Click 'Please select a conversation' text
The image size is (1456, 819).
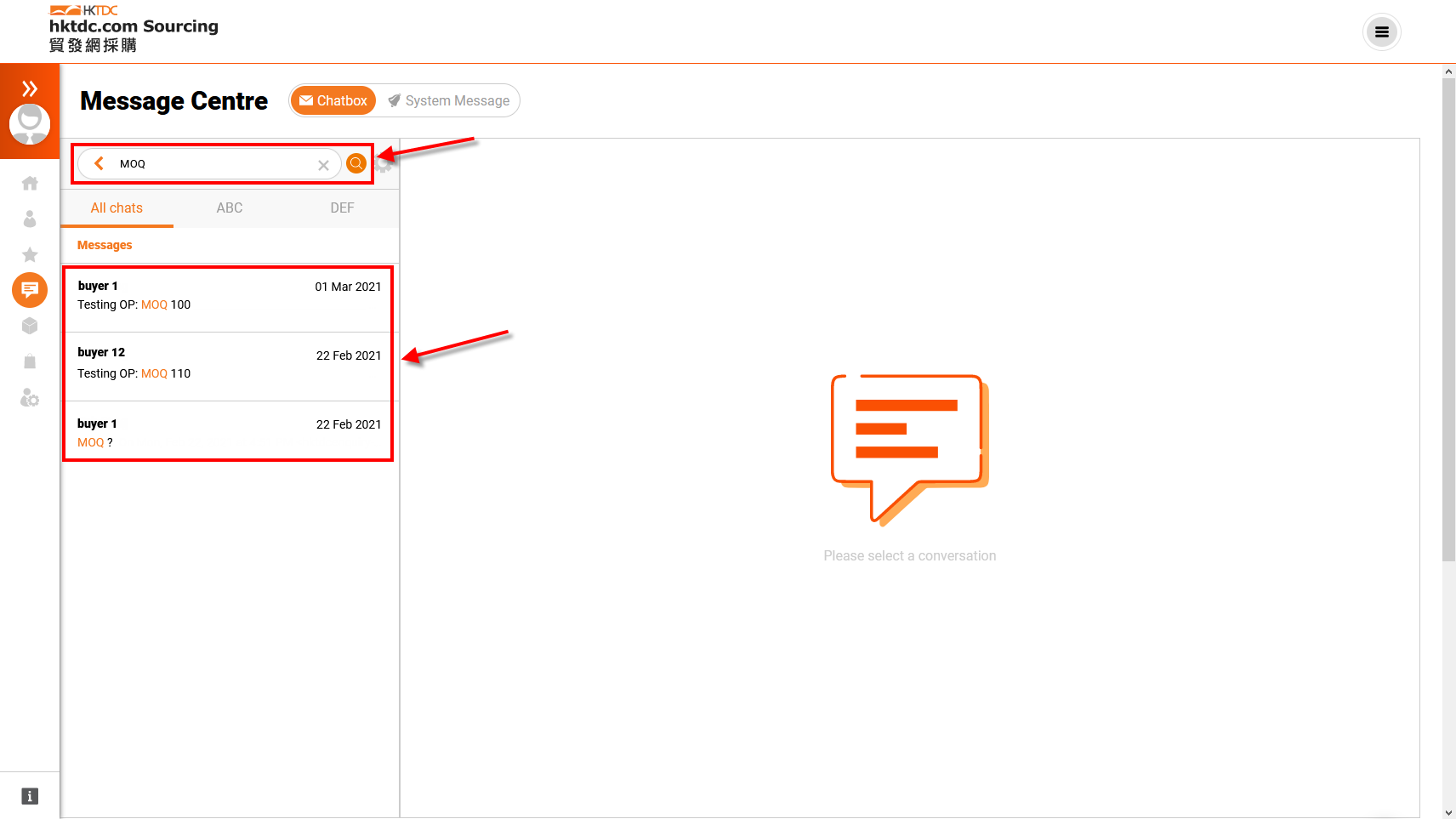point(910,555)
